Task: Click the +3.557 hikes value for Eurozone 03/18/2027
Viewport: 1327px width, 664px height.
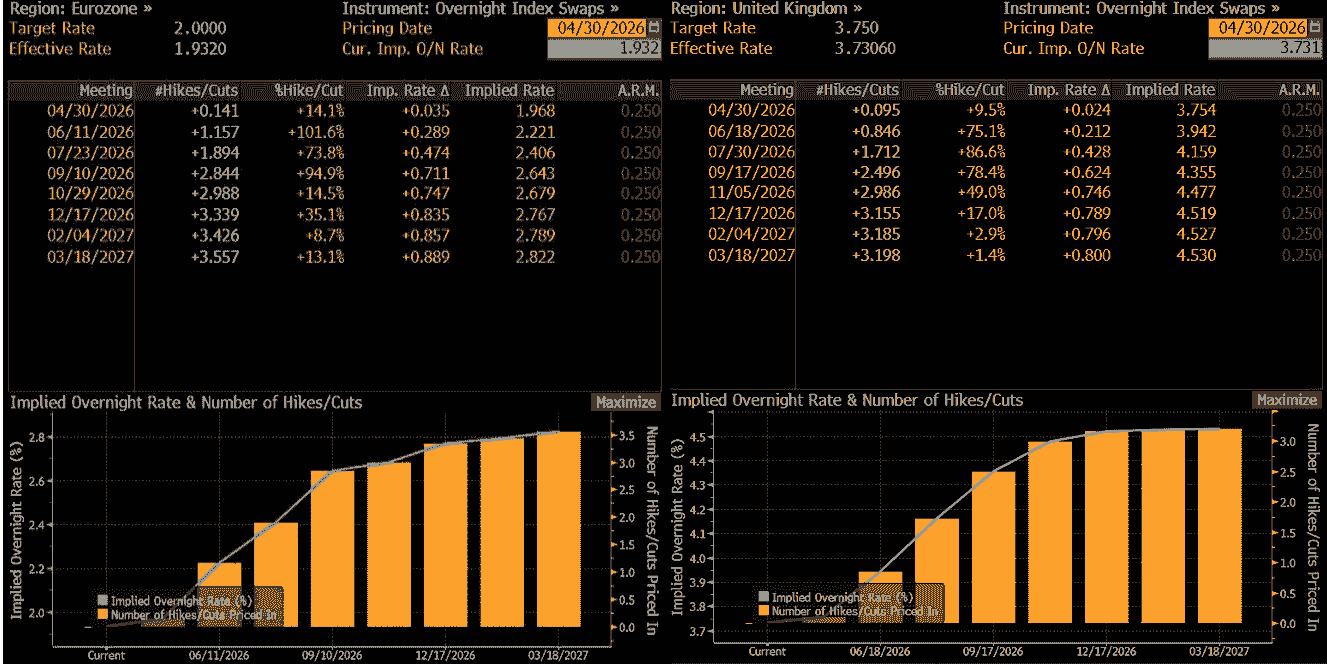Action: [x=214, y=256]
